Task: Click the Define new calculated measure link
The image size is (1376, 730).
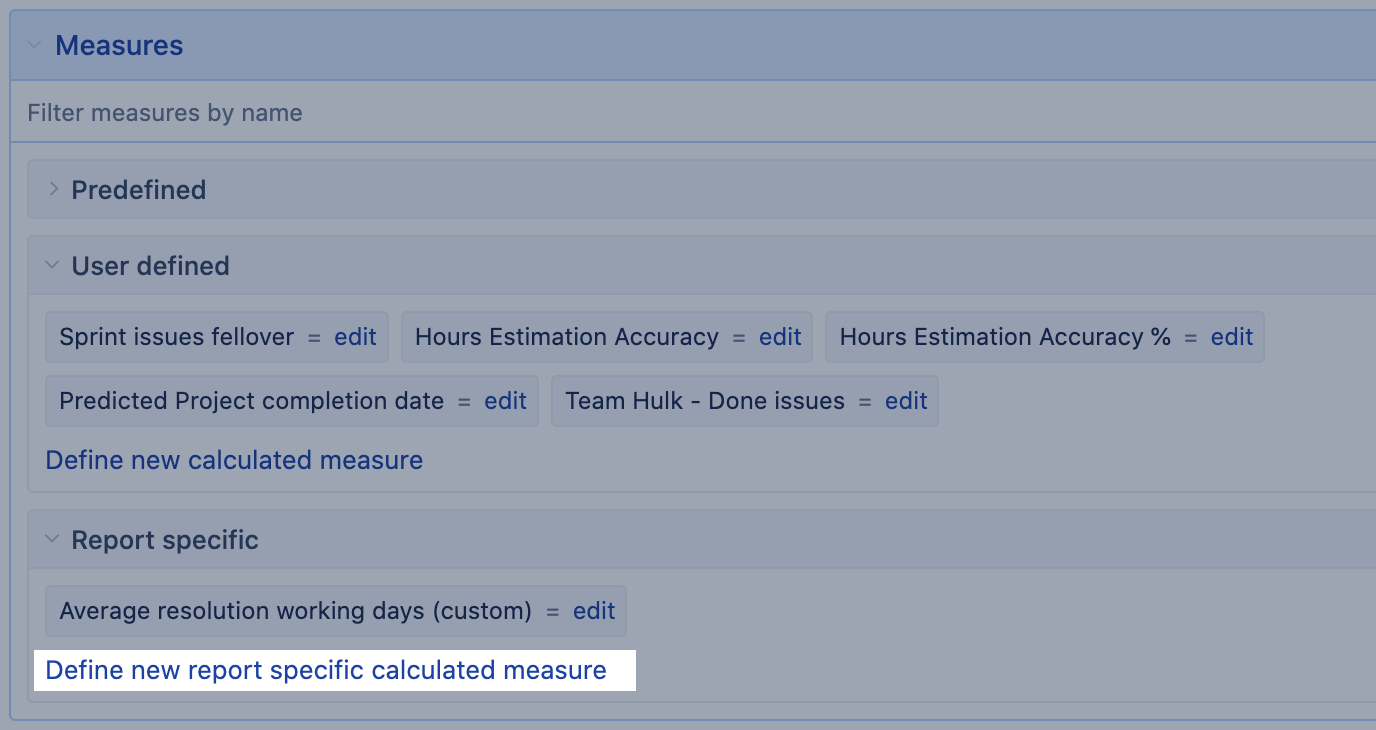Action: coord(234,460)
